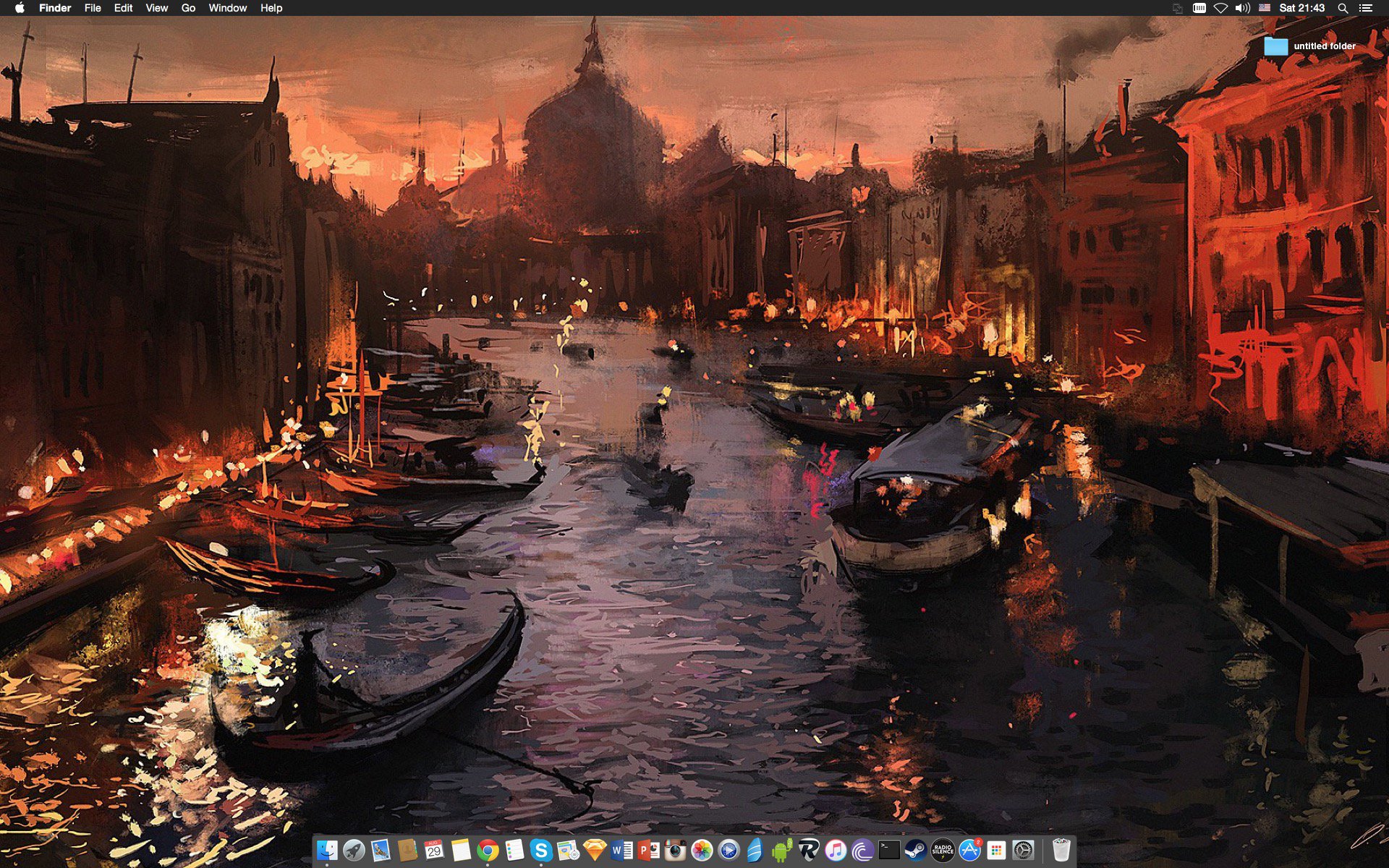
Task: Click the screen mirroring status icon
Action: tap(1178, 8)
